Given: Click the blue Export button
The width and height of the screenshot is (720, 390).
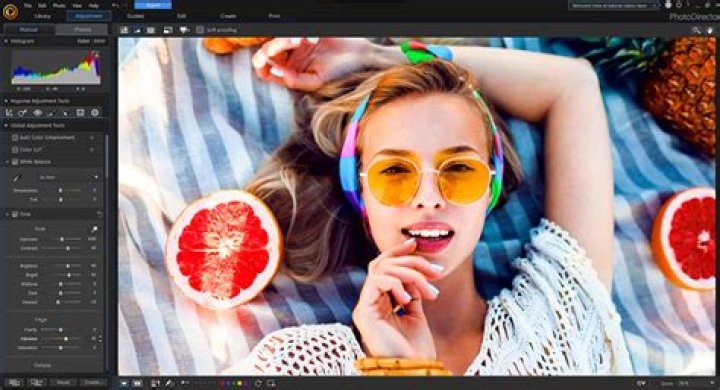Looking at the screenshot, I should click(x=153, y=5).
